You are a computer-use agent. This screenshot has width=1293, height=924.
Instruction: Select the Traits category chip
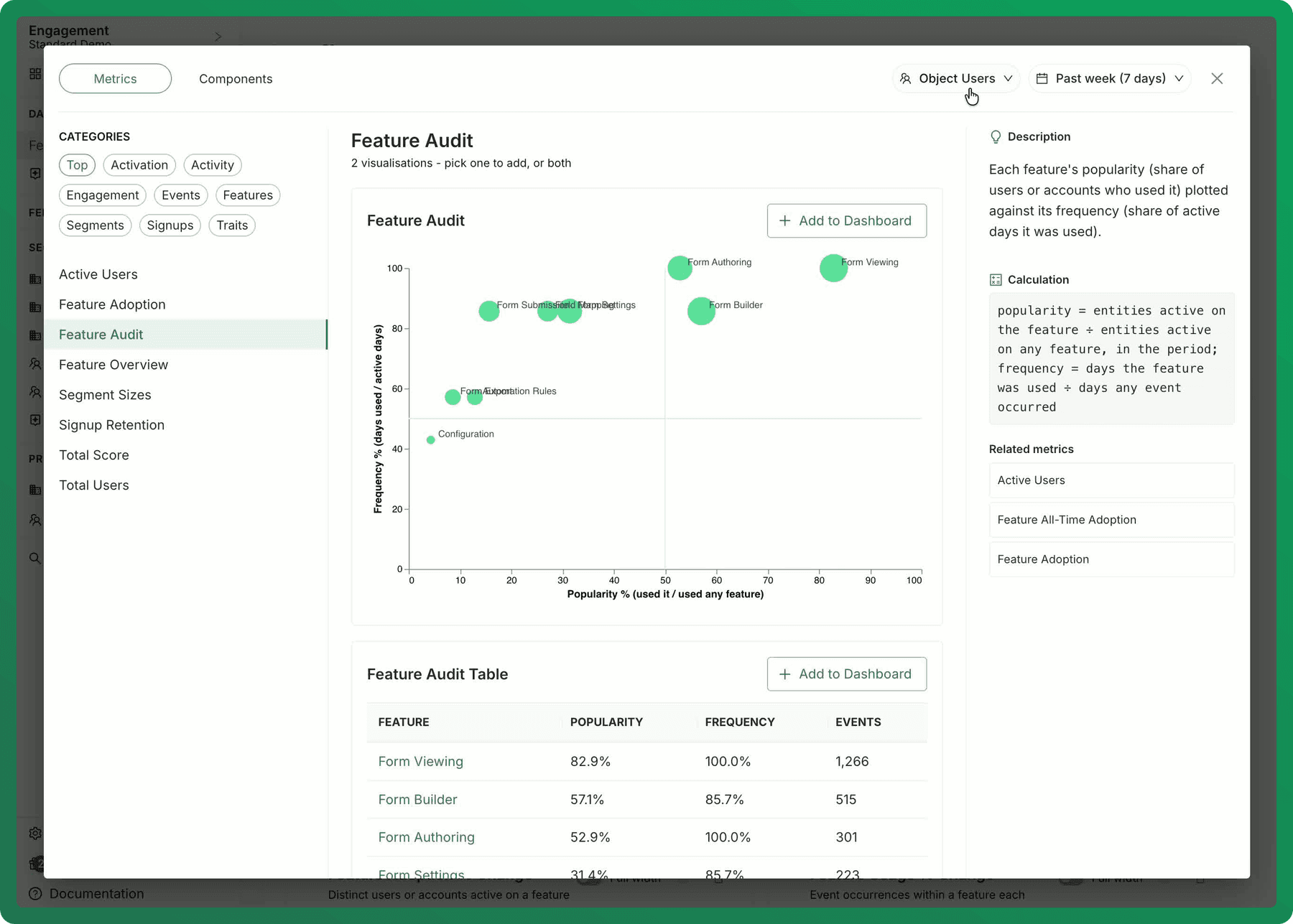232,225
